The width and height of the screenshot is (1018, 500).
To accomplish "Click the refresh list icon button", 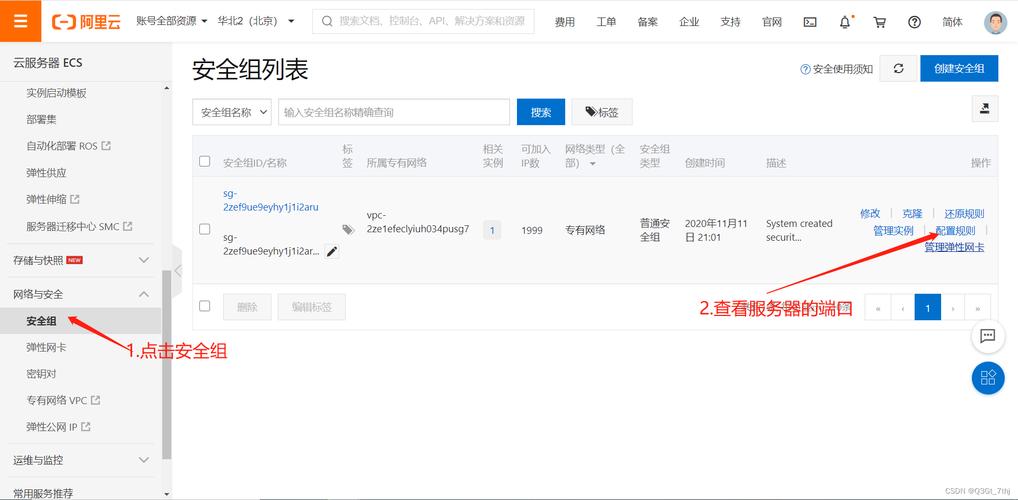I will (x=899, y=69).
